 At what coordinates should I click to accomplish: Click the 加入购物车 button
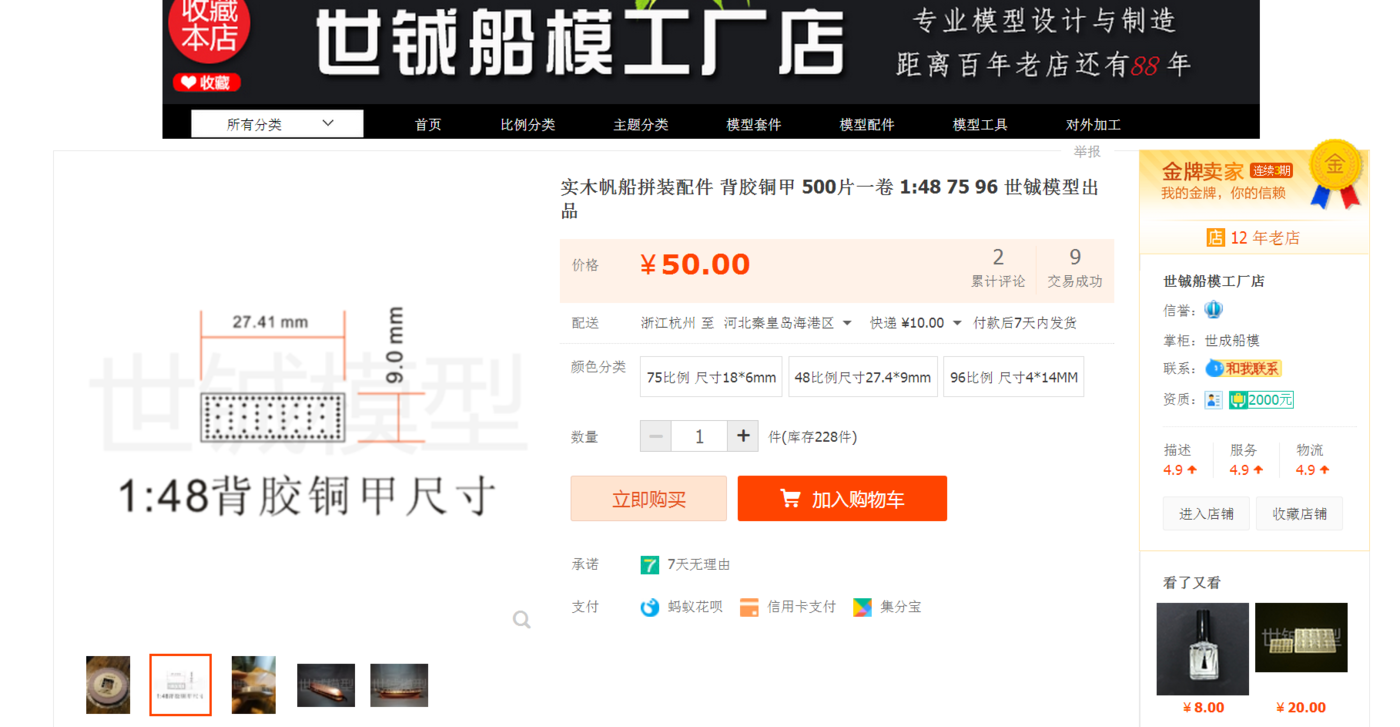(842, 499)
